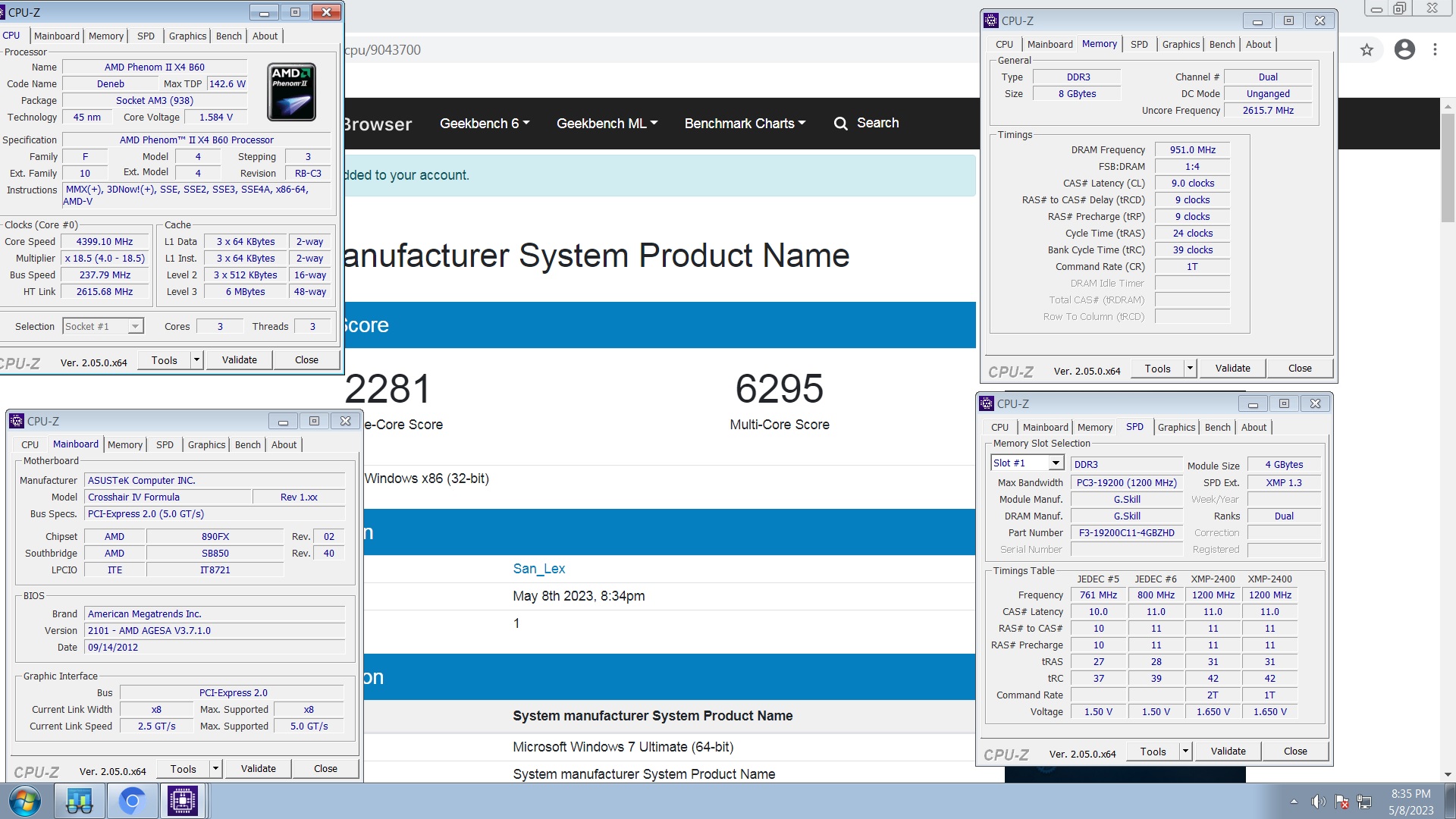This screenshot has height=819, width=1456.
Task: Expand the Benchmark Charts menu
Action: 745,124
